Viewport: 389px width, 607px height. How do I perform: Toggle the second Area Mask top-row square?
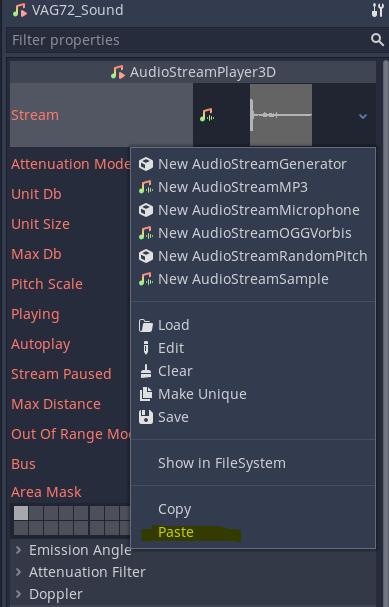click(36, 513)
